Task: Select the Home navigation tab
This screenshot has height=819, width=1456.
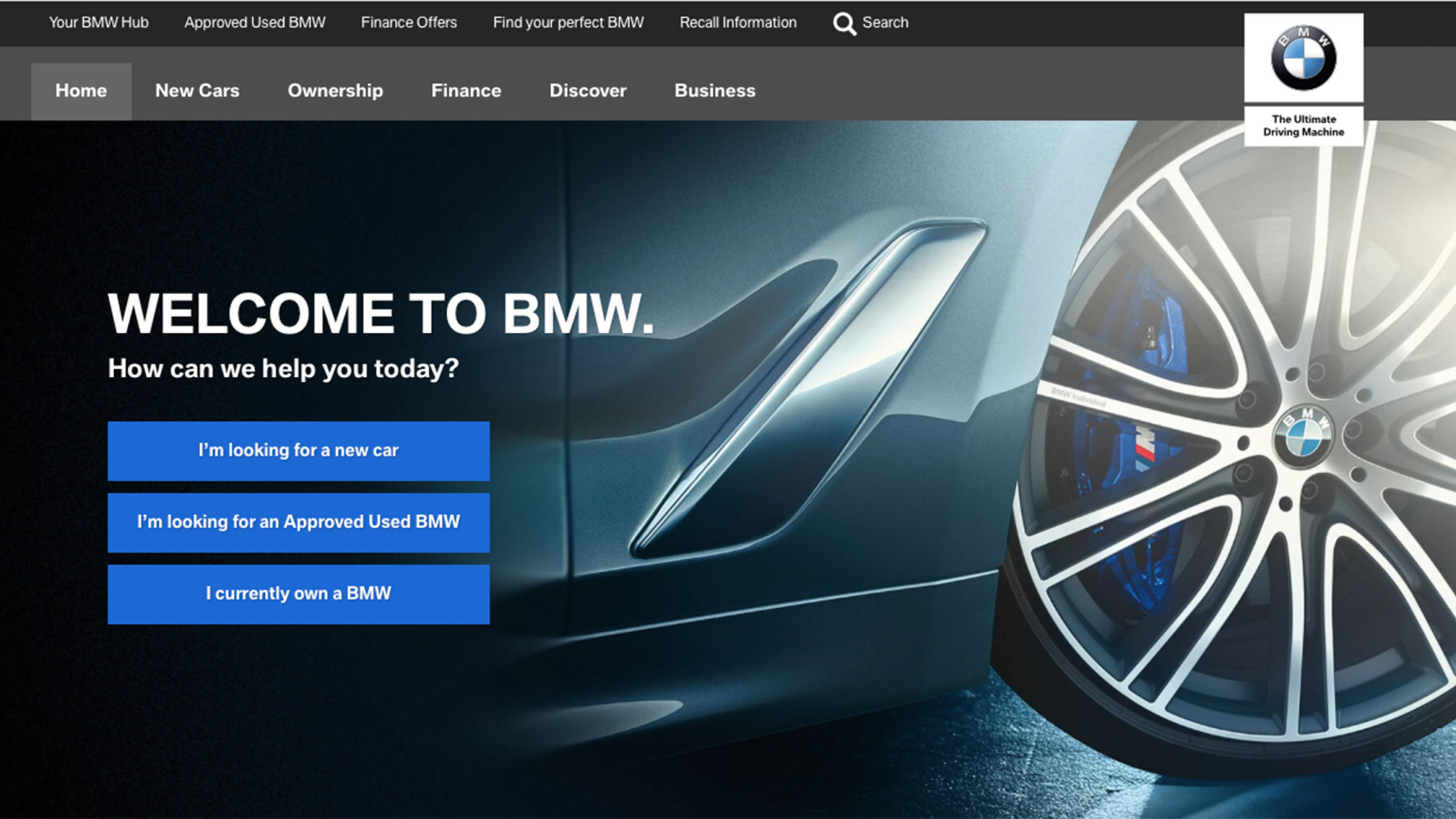Action: point(81,91)
